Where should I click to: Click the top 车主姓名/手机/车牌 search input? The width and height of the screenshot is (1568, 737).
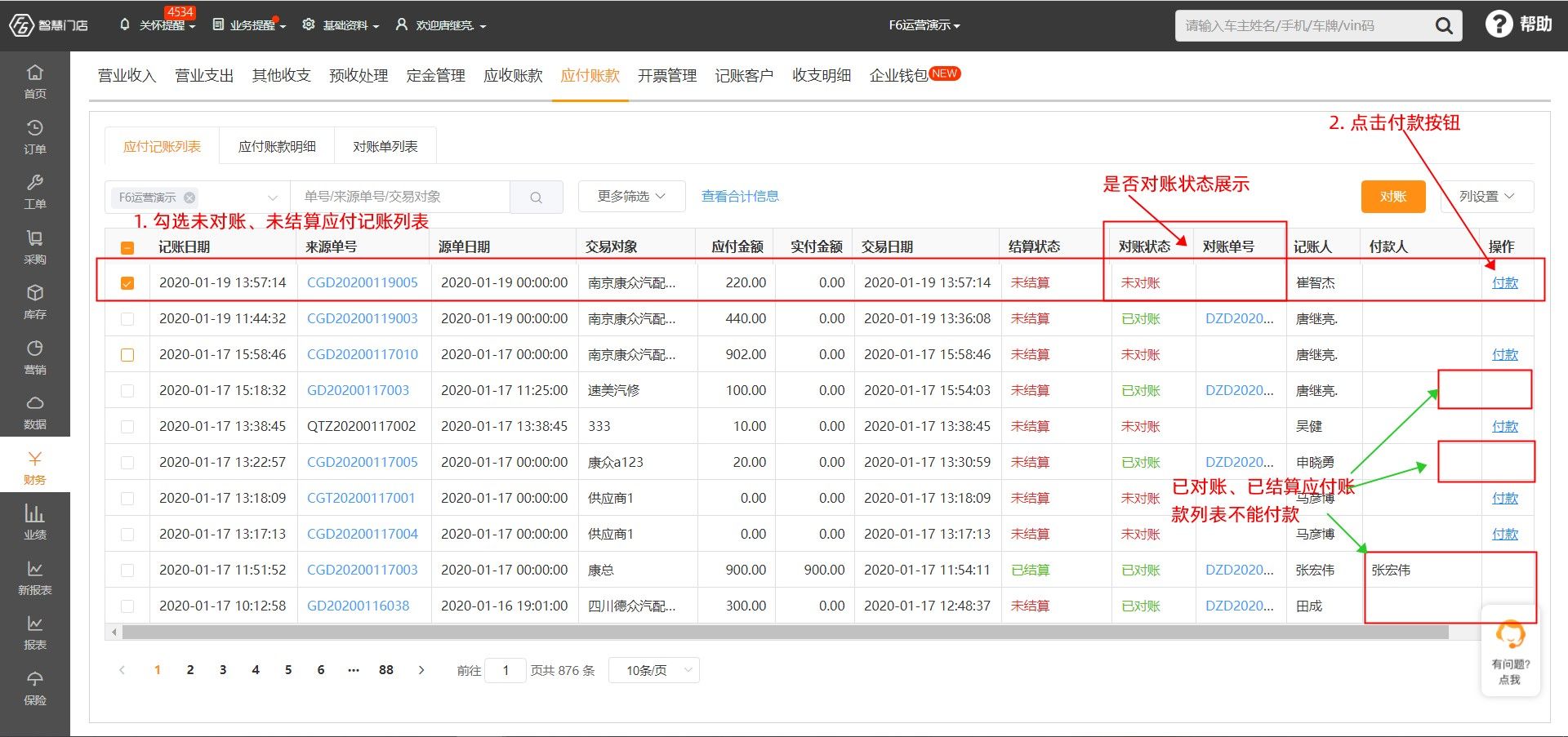pyautogui.click(x=1303, y=26)
